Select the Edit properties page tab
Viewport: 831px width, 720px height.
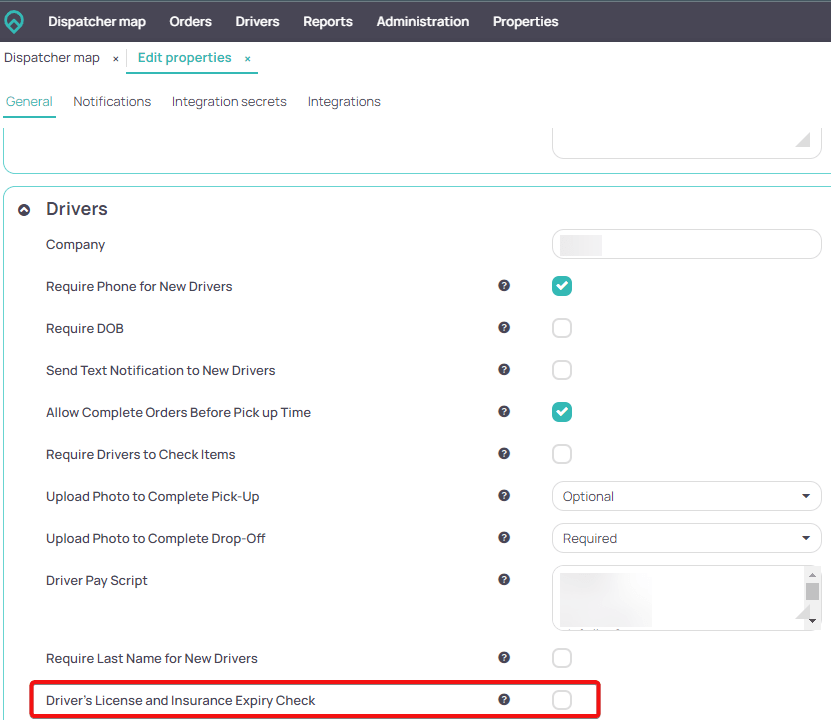(184, 58)
